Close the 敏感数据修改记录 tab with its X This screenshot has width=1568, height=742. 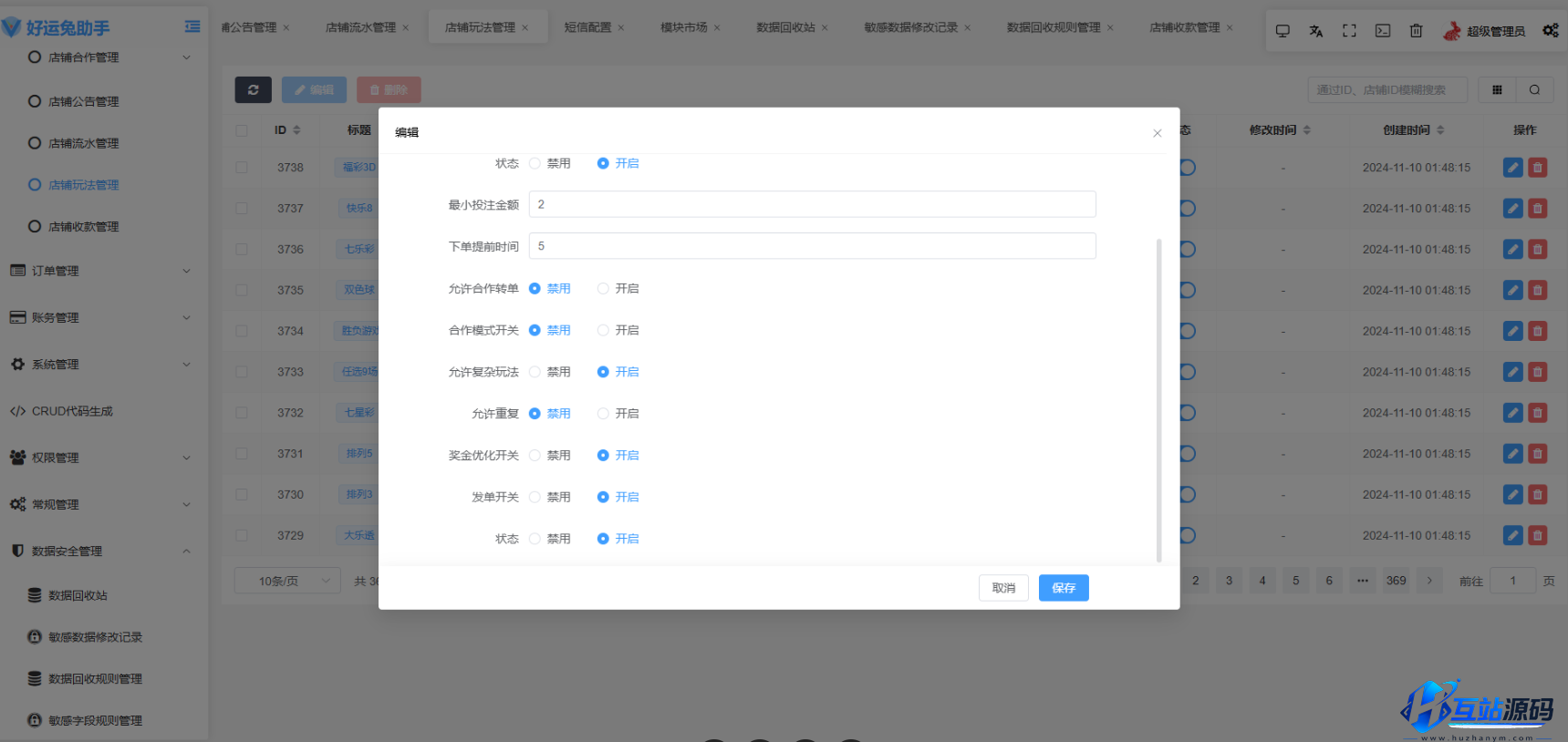pyautogui.click(x=968, y=27)
